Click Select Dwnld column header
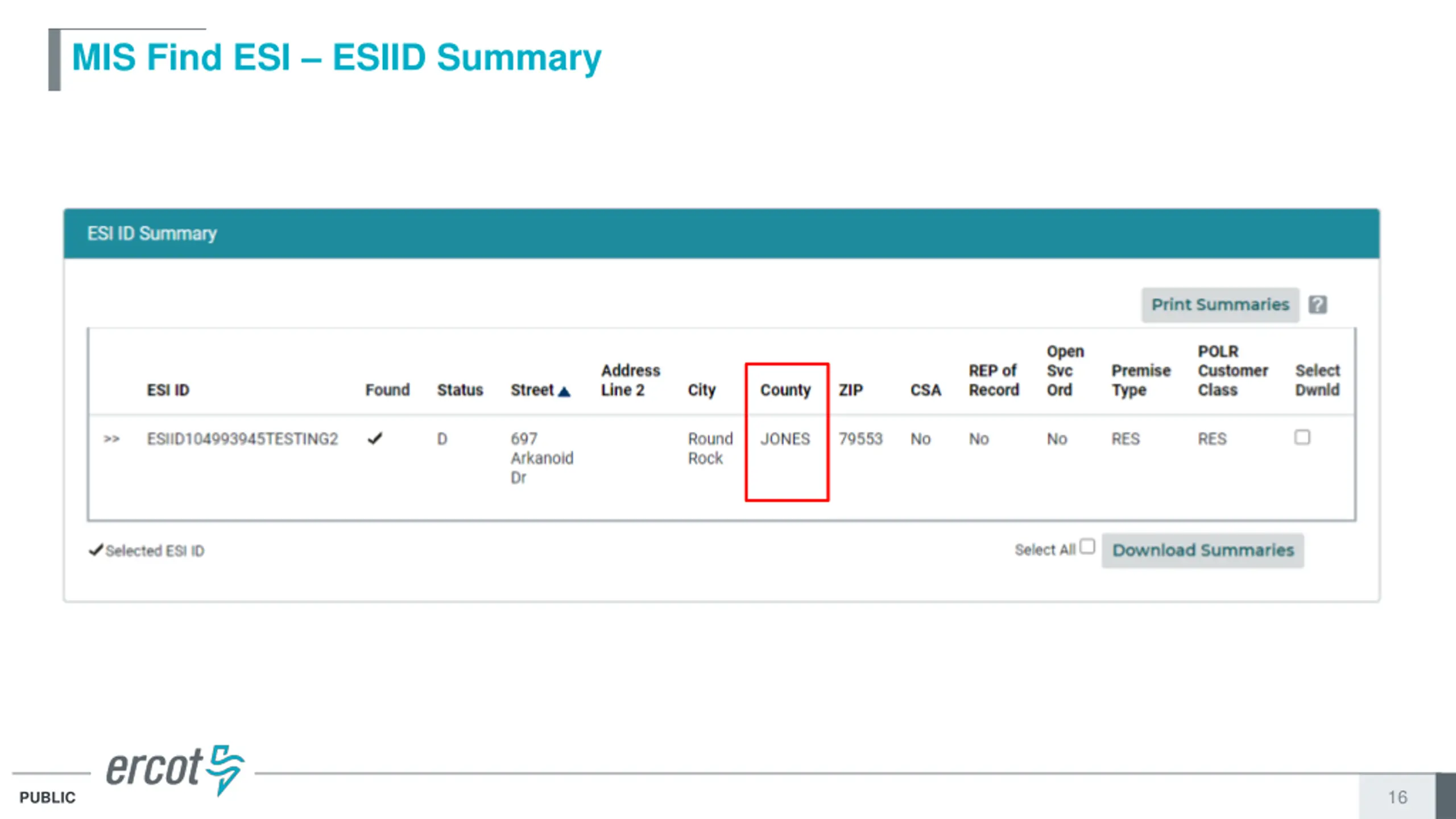The image size is (1456, 819). [1317, 380]
